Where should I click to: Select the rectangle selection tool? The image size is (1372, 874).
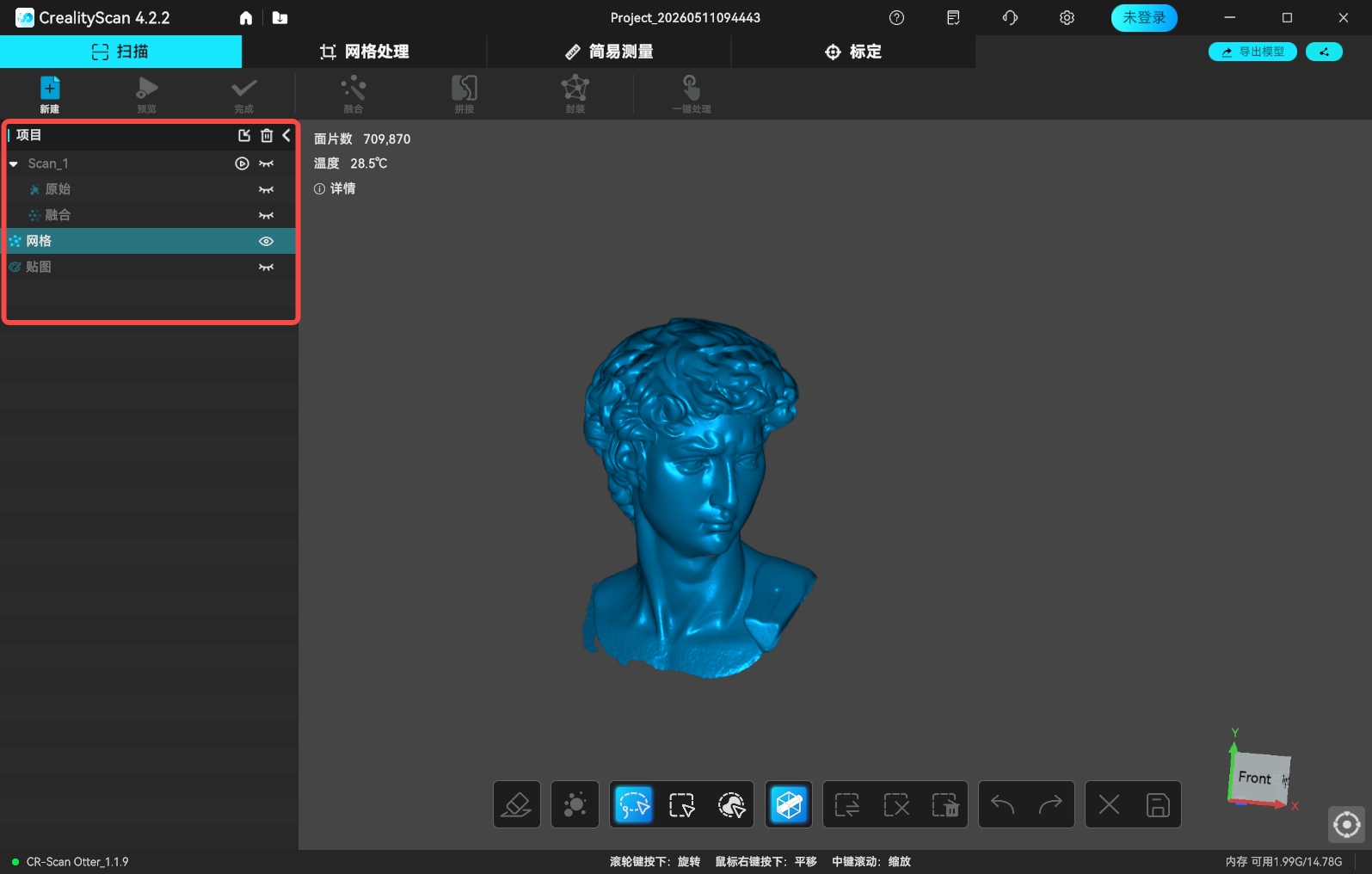682,804
